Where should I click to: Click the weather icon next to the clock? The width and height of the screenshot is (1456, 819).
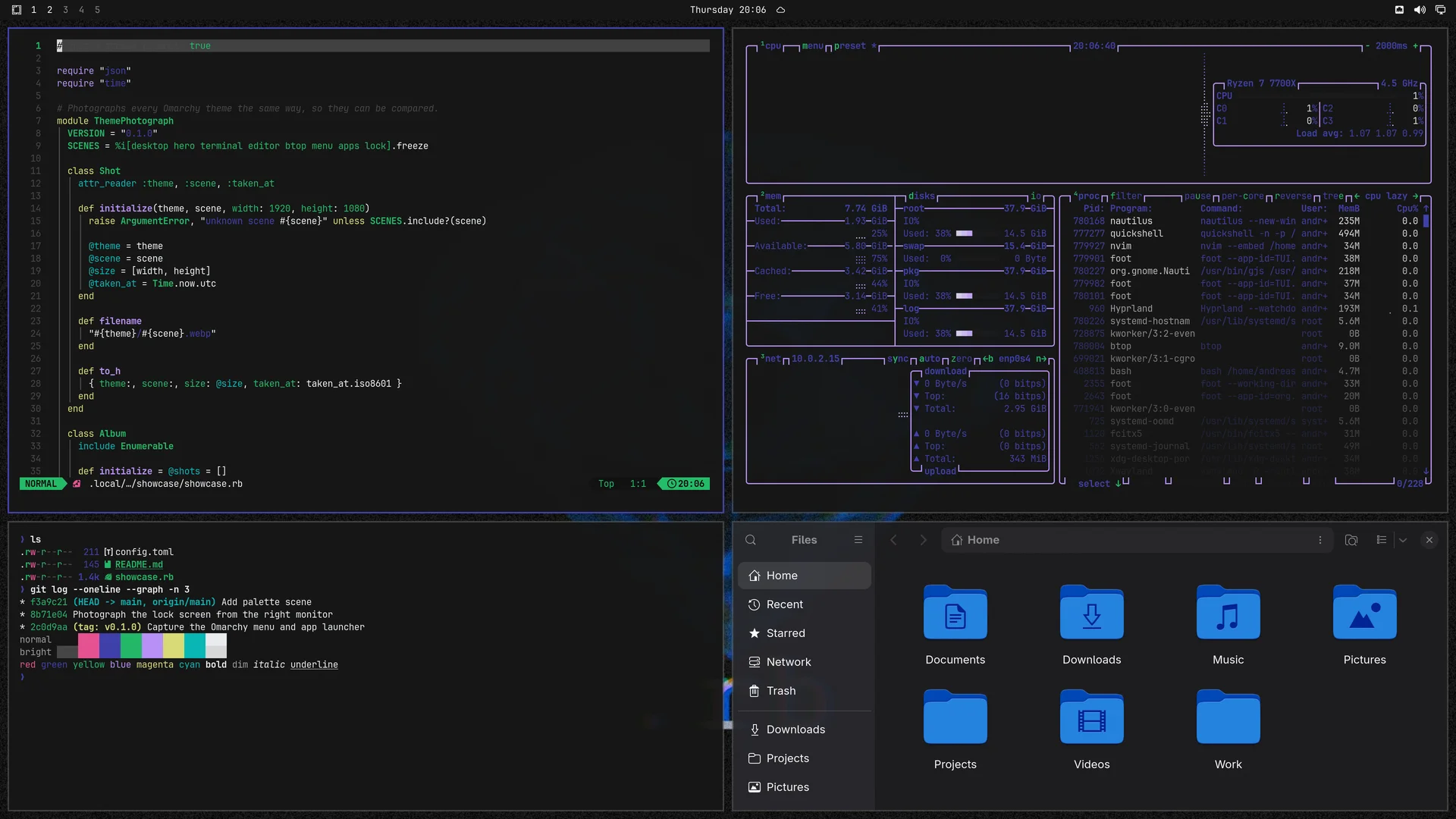point(780,10)
